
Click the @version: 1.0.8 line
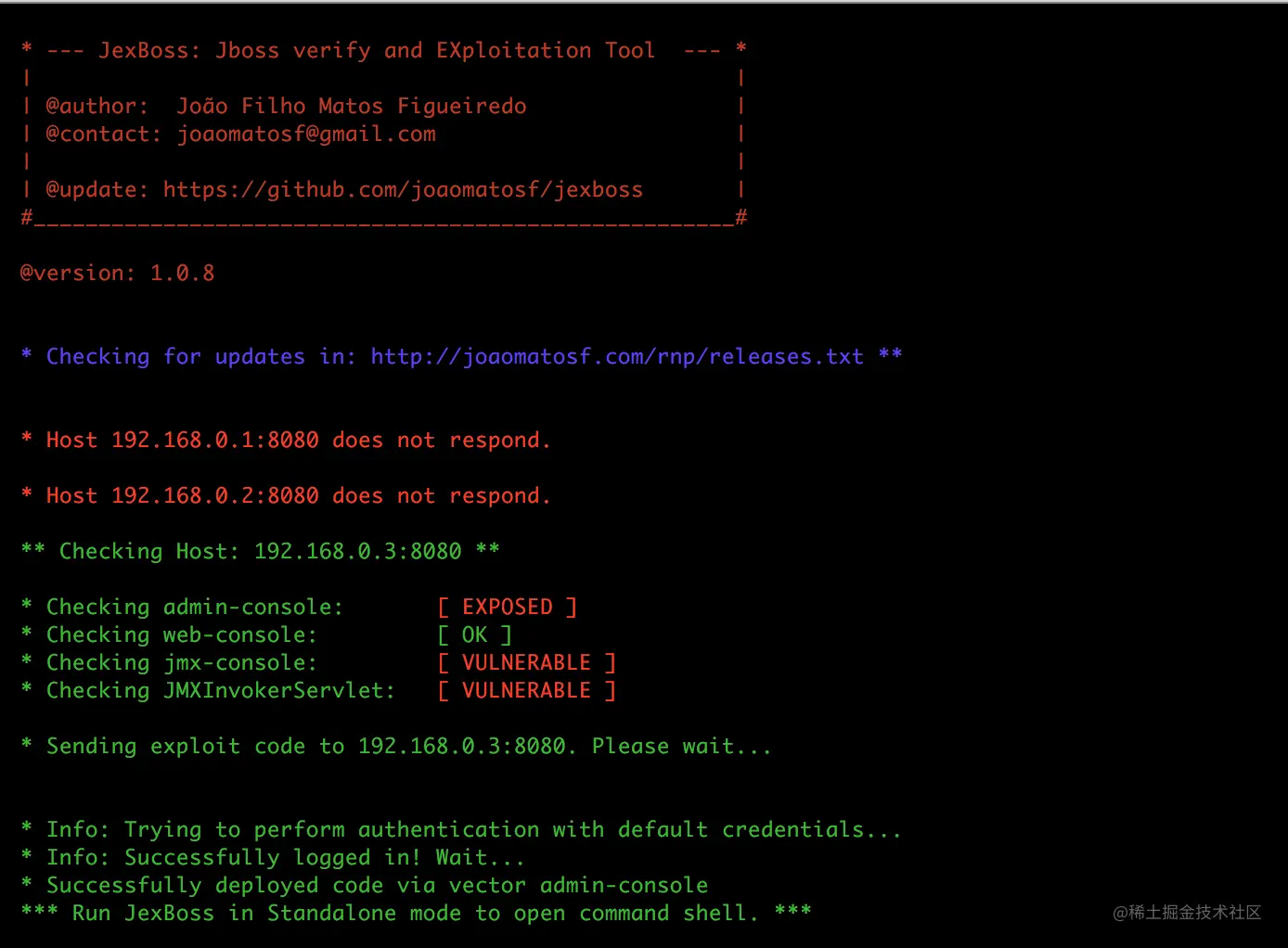coord(118,274)
